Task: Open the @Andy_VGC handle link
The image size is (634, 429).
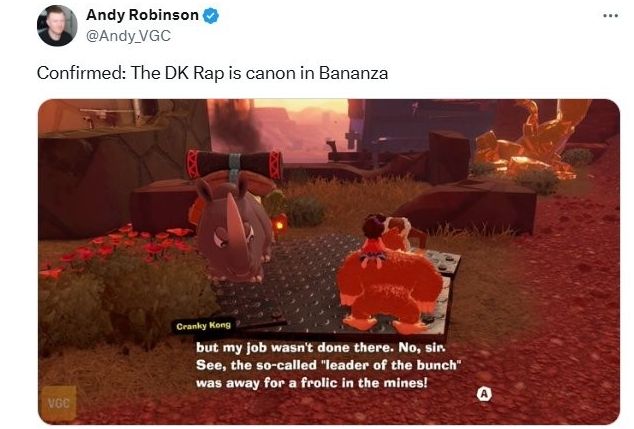Action: pos(128,36)
